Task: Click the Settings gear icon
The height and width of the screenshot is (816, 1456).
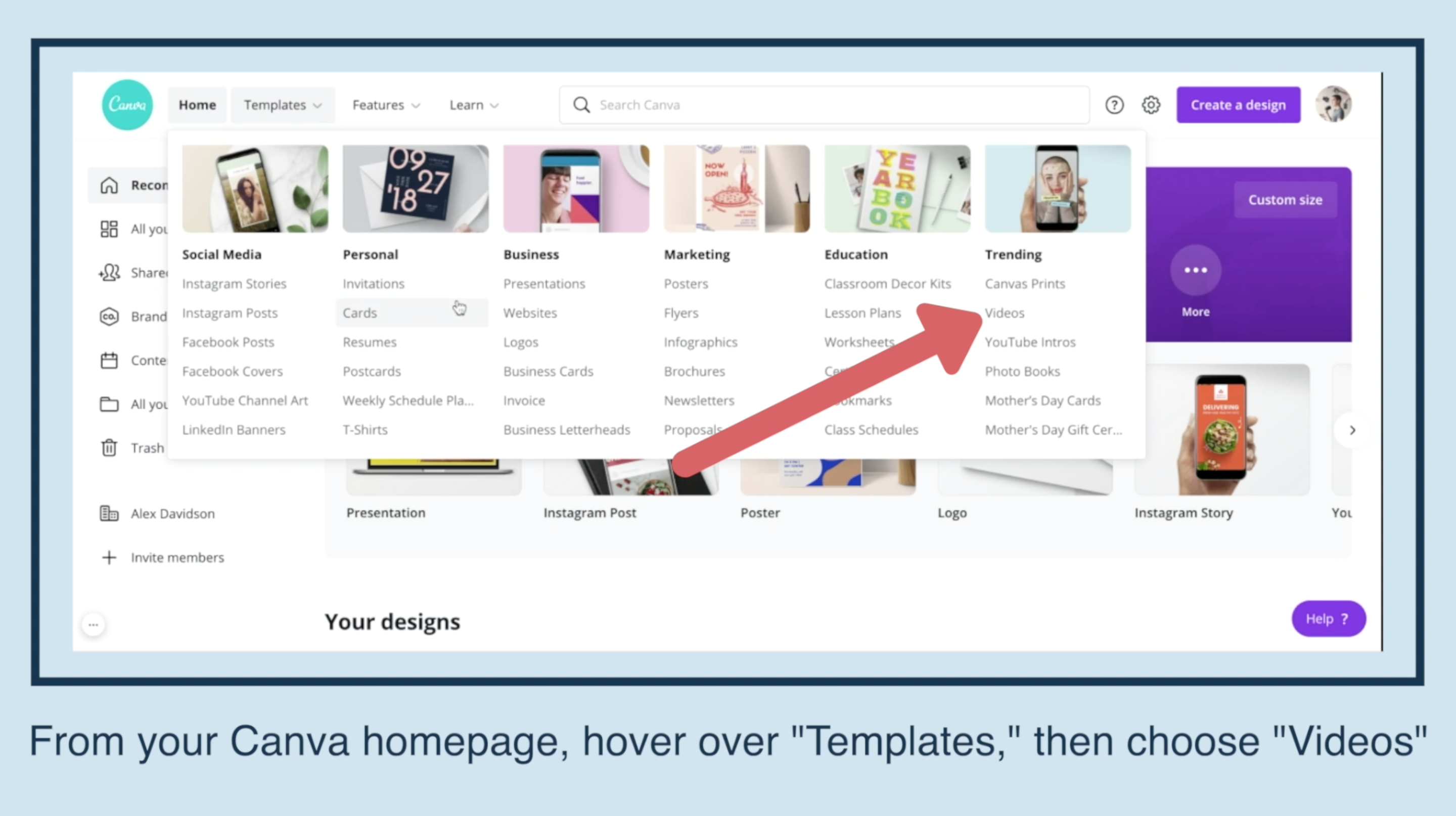Action: tap(1151, 104)
